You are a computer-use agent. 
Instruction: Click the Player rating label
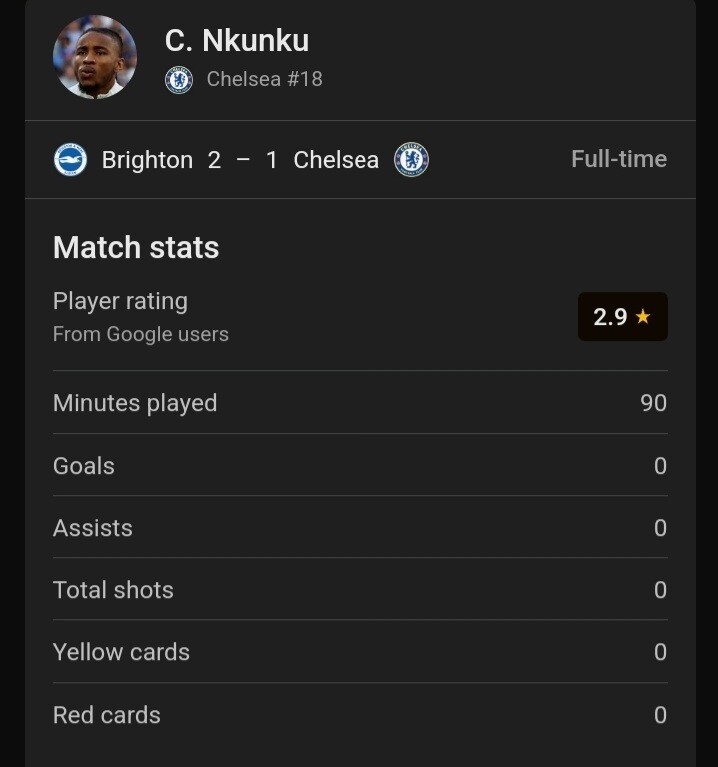[x=120, y=301]
